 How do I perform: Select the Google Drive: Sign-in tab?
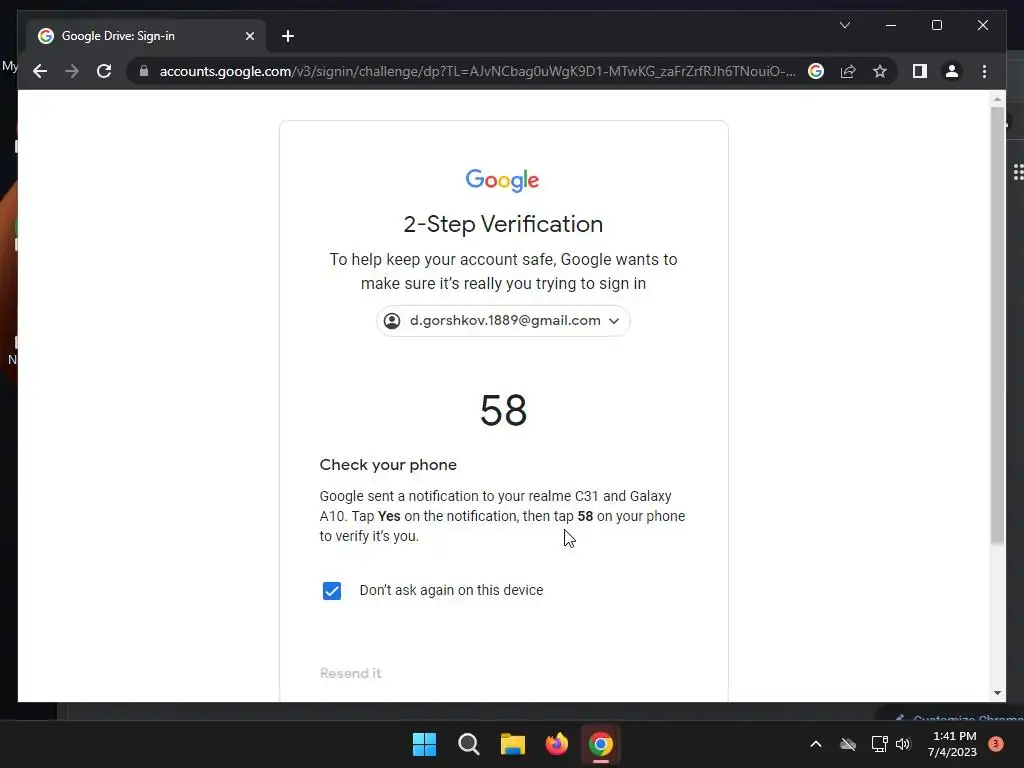[x=146, y=36]
